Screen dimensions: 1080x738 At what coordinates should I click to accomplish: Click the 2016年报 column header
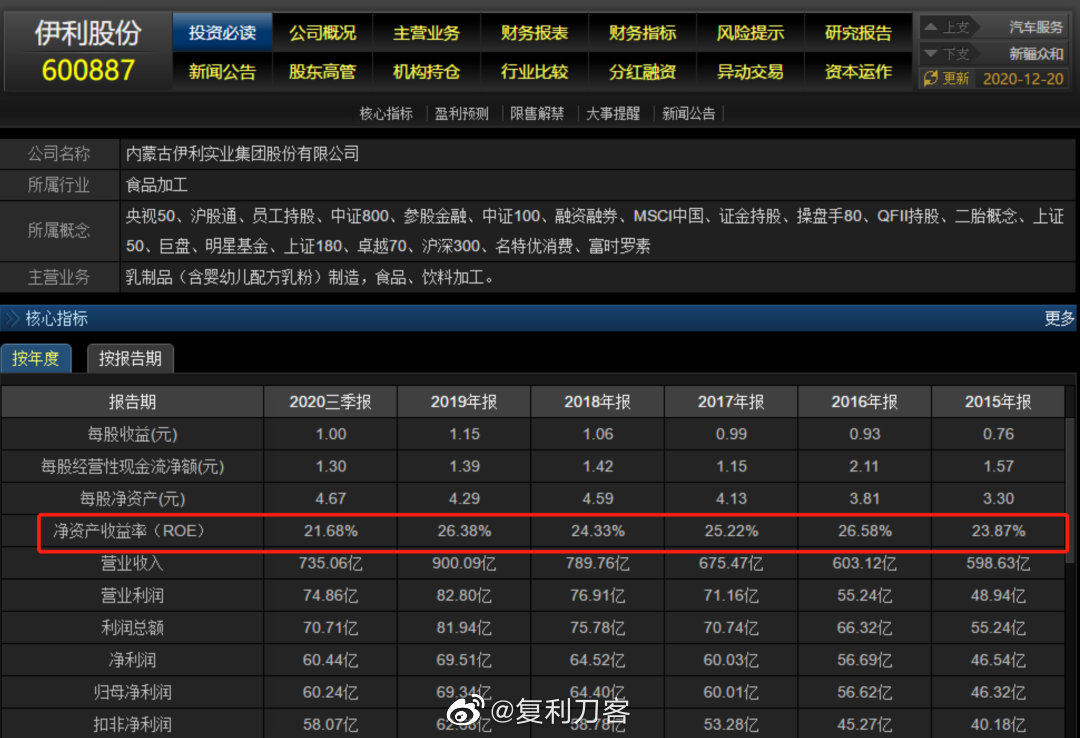point(864,402)
